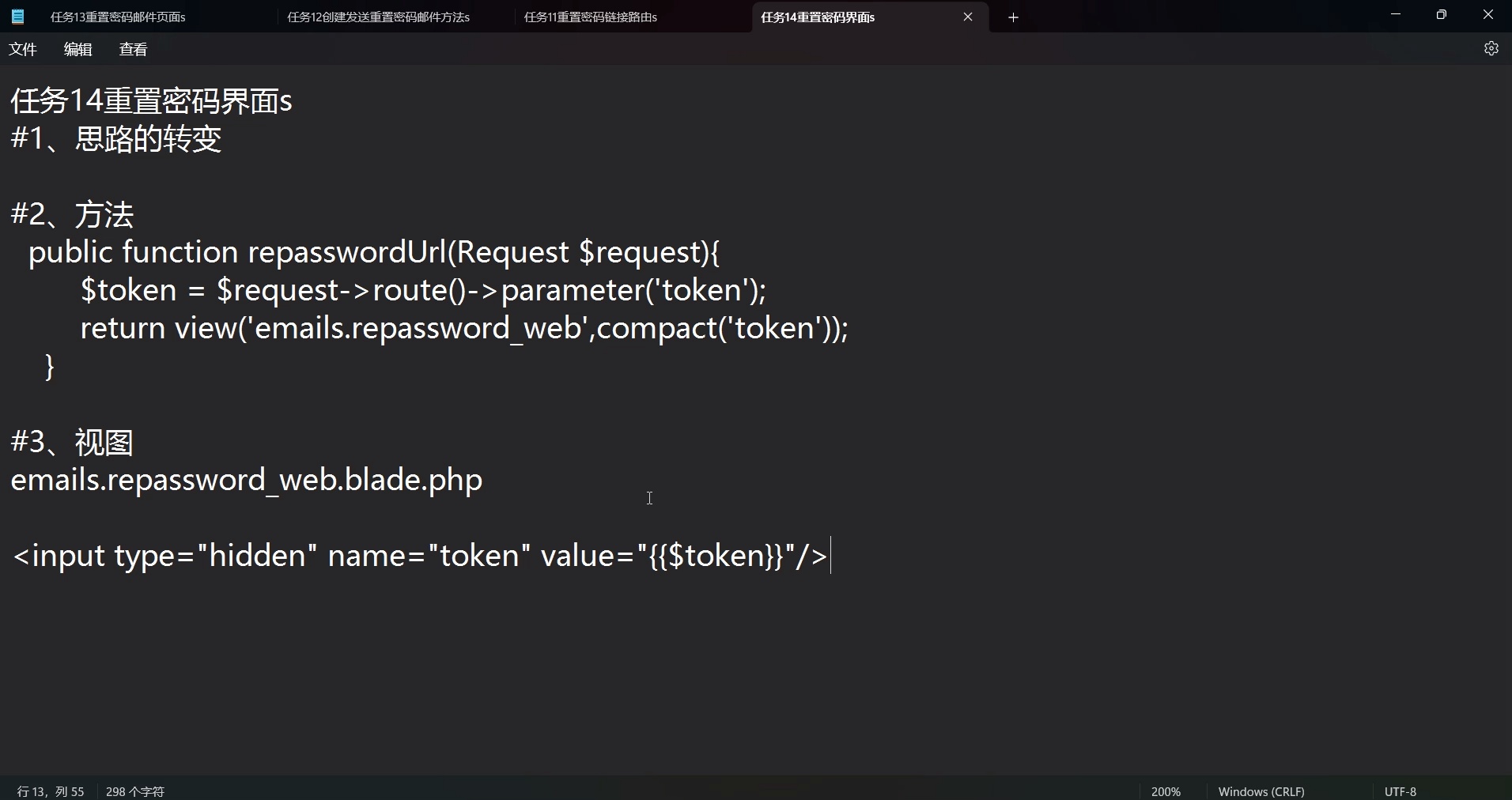Click the 200% zoom control to adjust
Screen dimensions: 1512x800
coord(1166,791)
